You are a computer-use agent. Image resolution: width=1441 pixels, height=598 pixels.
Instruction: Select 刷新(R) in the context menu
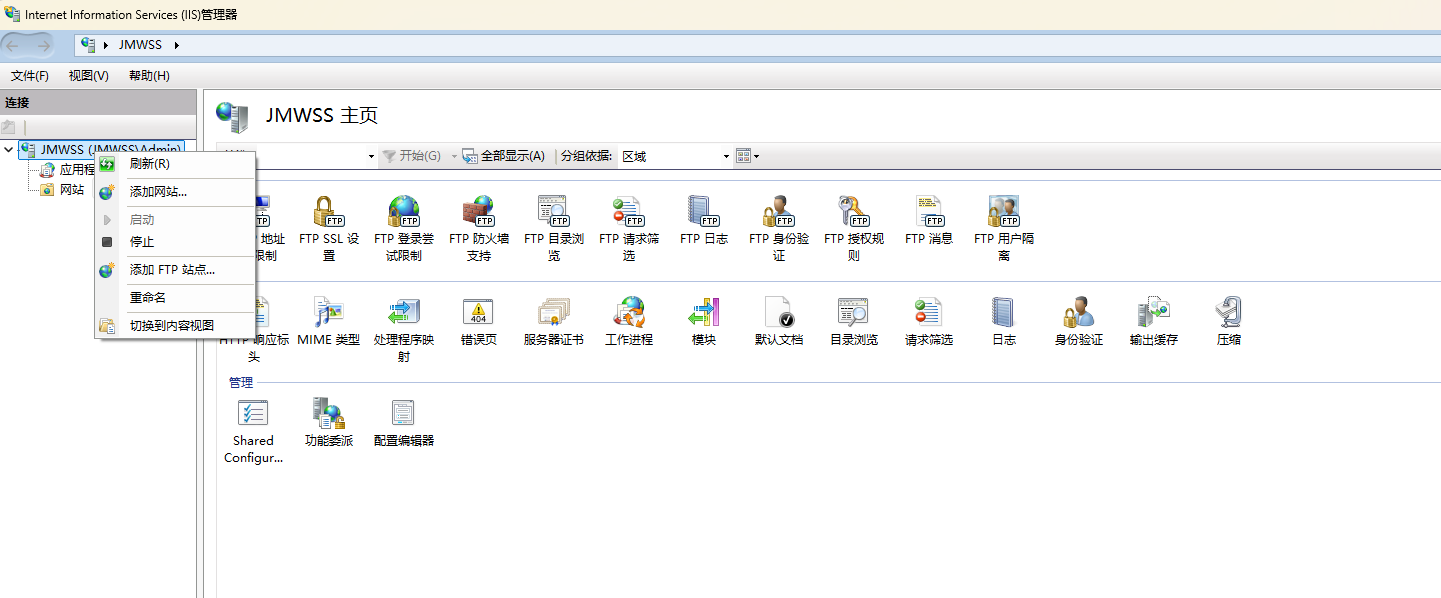tap(149, 164)
